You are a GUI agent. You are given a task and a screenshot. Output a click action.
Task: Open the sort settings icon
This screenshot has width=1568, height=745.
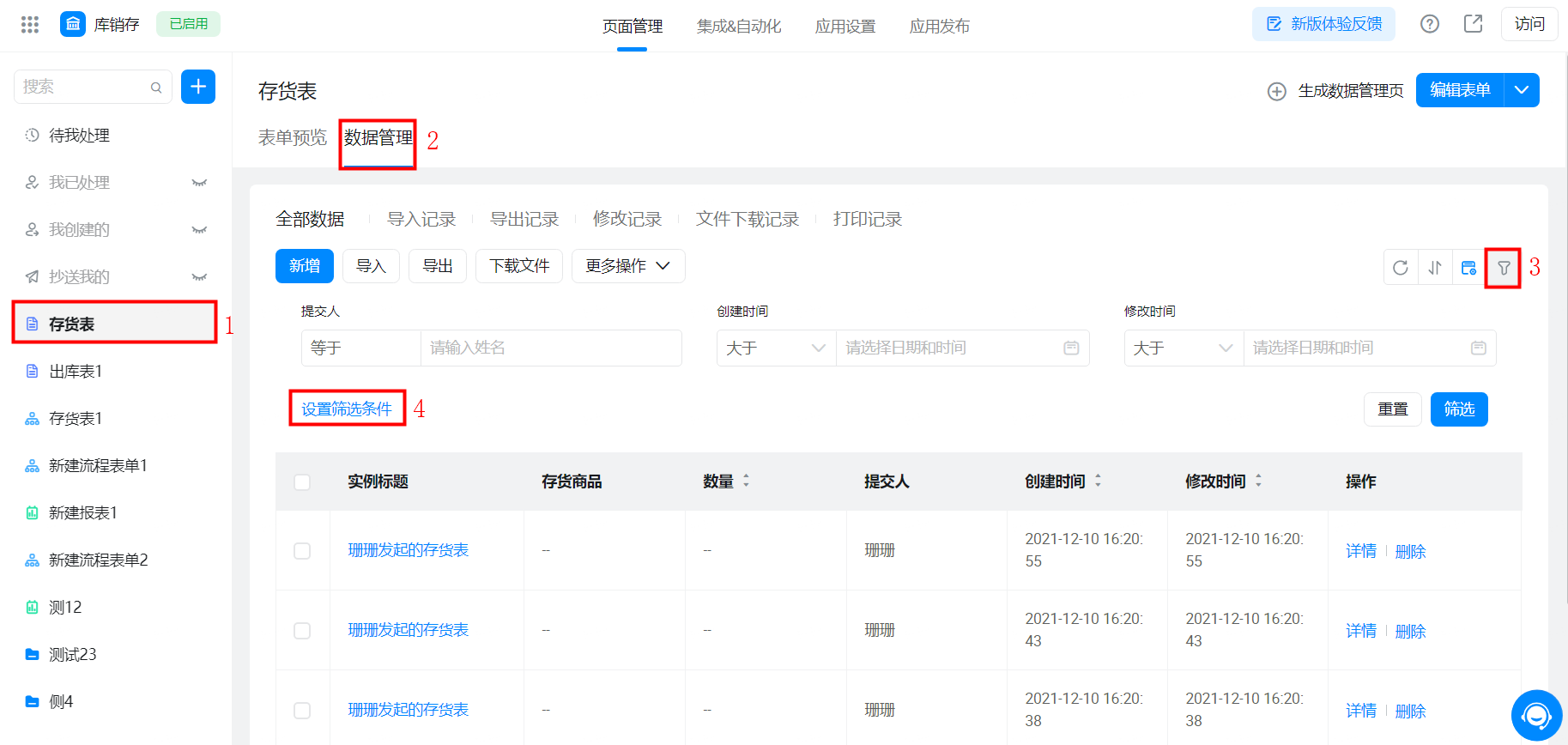(1435, 268)
